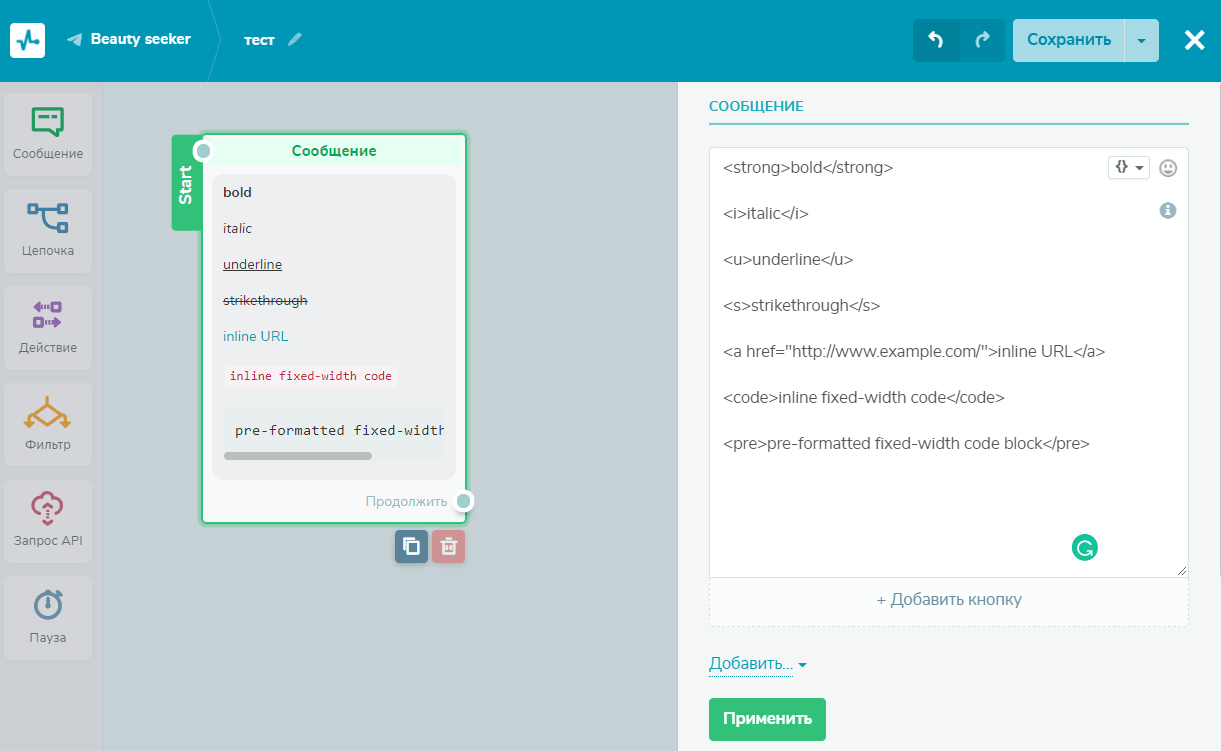The image size is (1221, 751).
Task: Edit flow name with pencil icon
Action: coord(294,40)
